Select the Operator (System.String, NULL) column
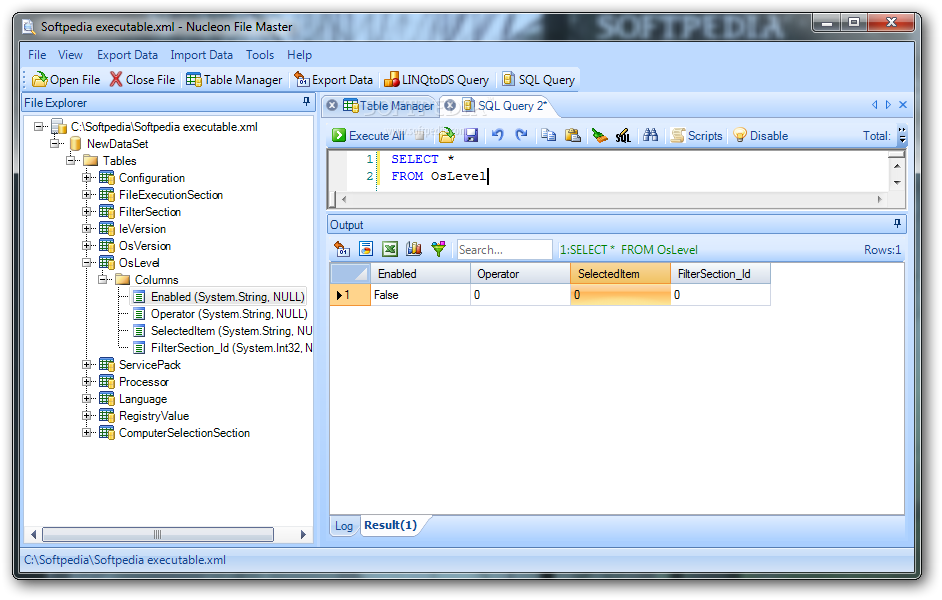Screen dimensions: 942x600 (229, 314)
